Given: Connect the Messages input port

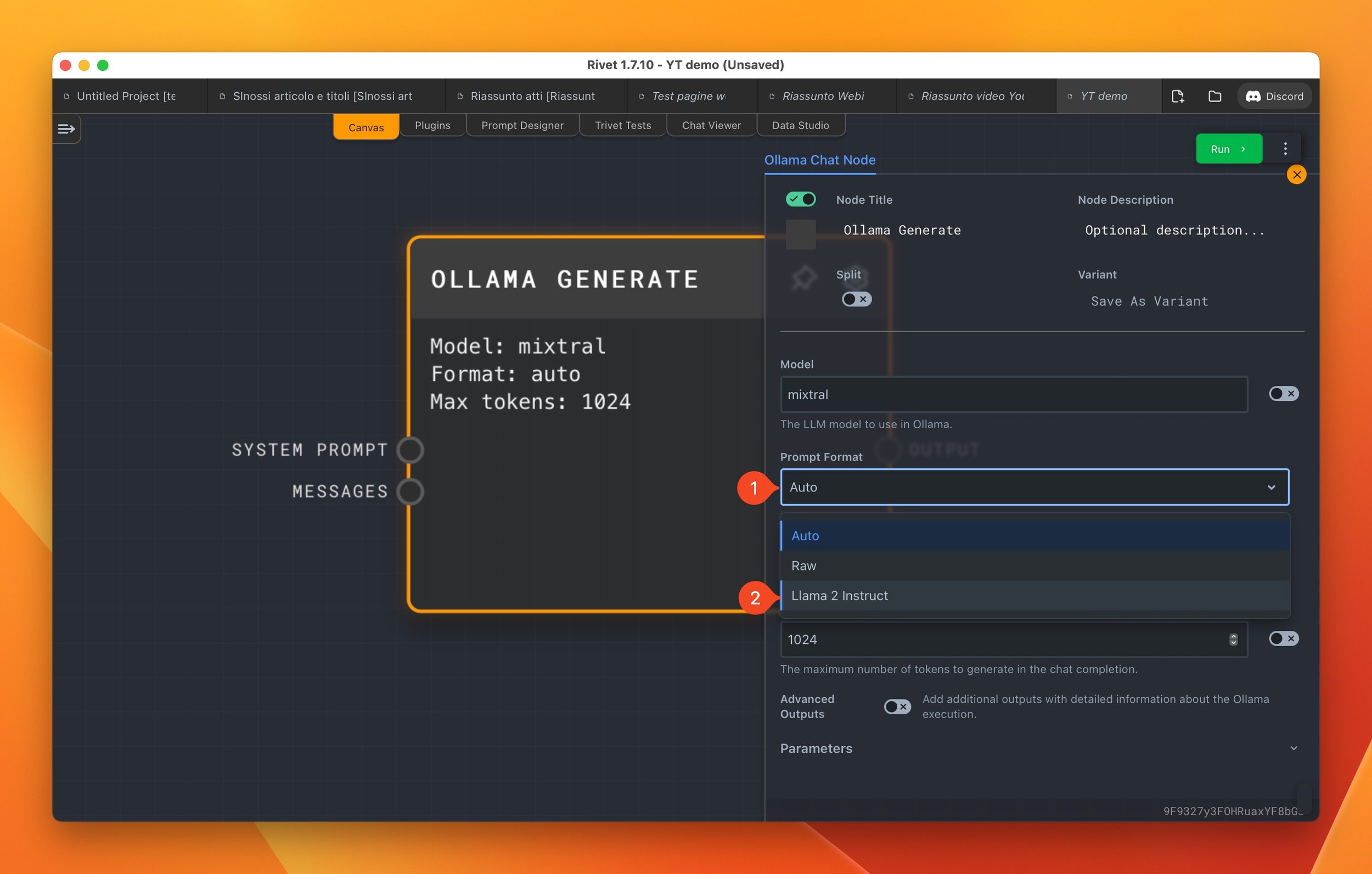Looking at the screenshot, I should (x=411, y=491).
